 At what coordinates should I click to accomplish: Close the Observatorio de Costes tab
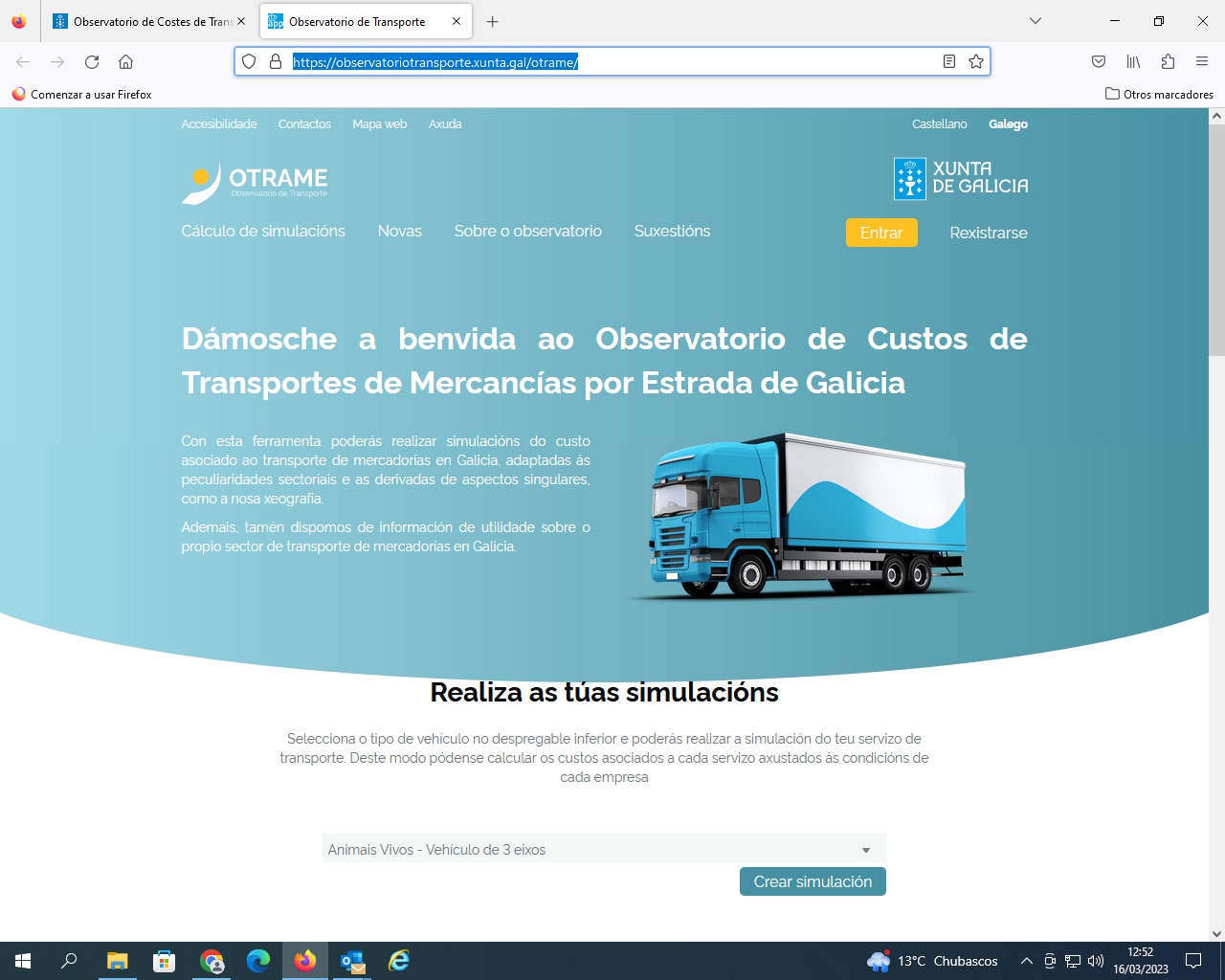click(x=241, y=21)
